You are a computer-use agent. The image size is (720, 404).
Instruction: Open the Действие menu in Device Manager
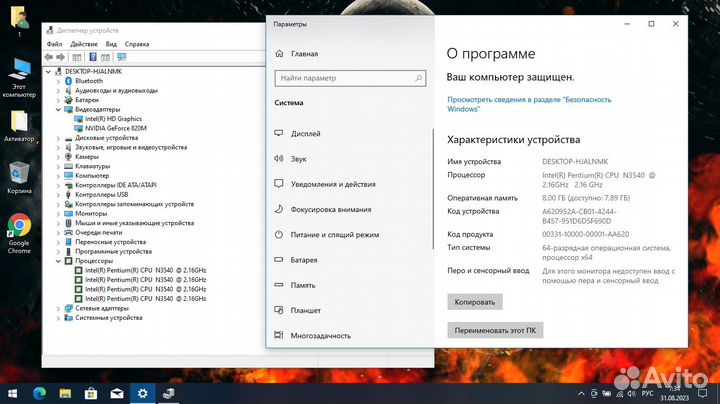(84, 44)
